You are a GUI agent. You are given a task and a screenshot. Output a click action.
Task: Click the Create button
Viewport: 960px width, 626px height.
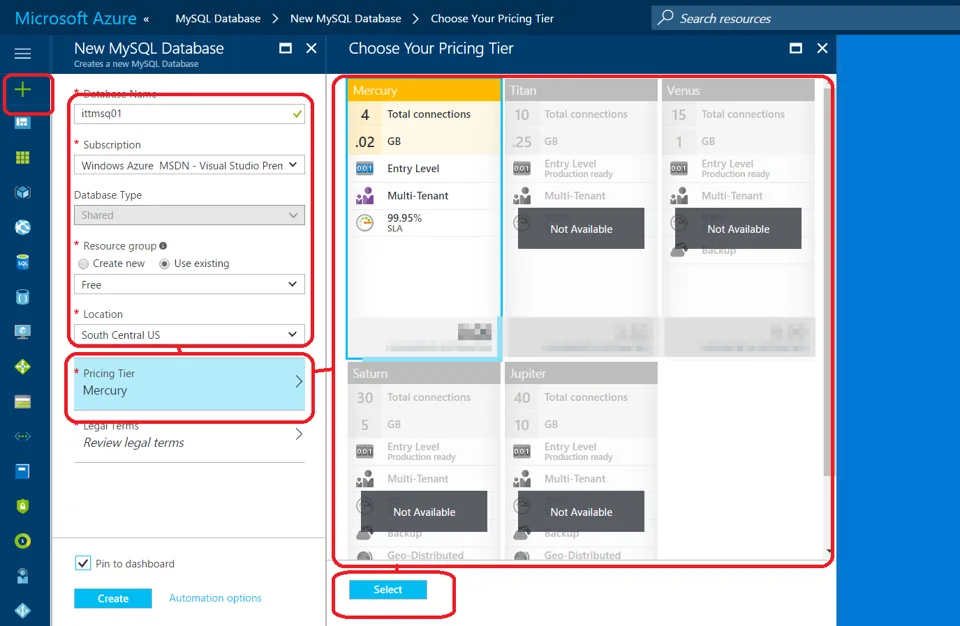coord(113,598)
